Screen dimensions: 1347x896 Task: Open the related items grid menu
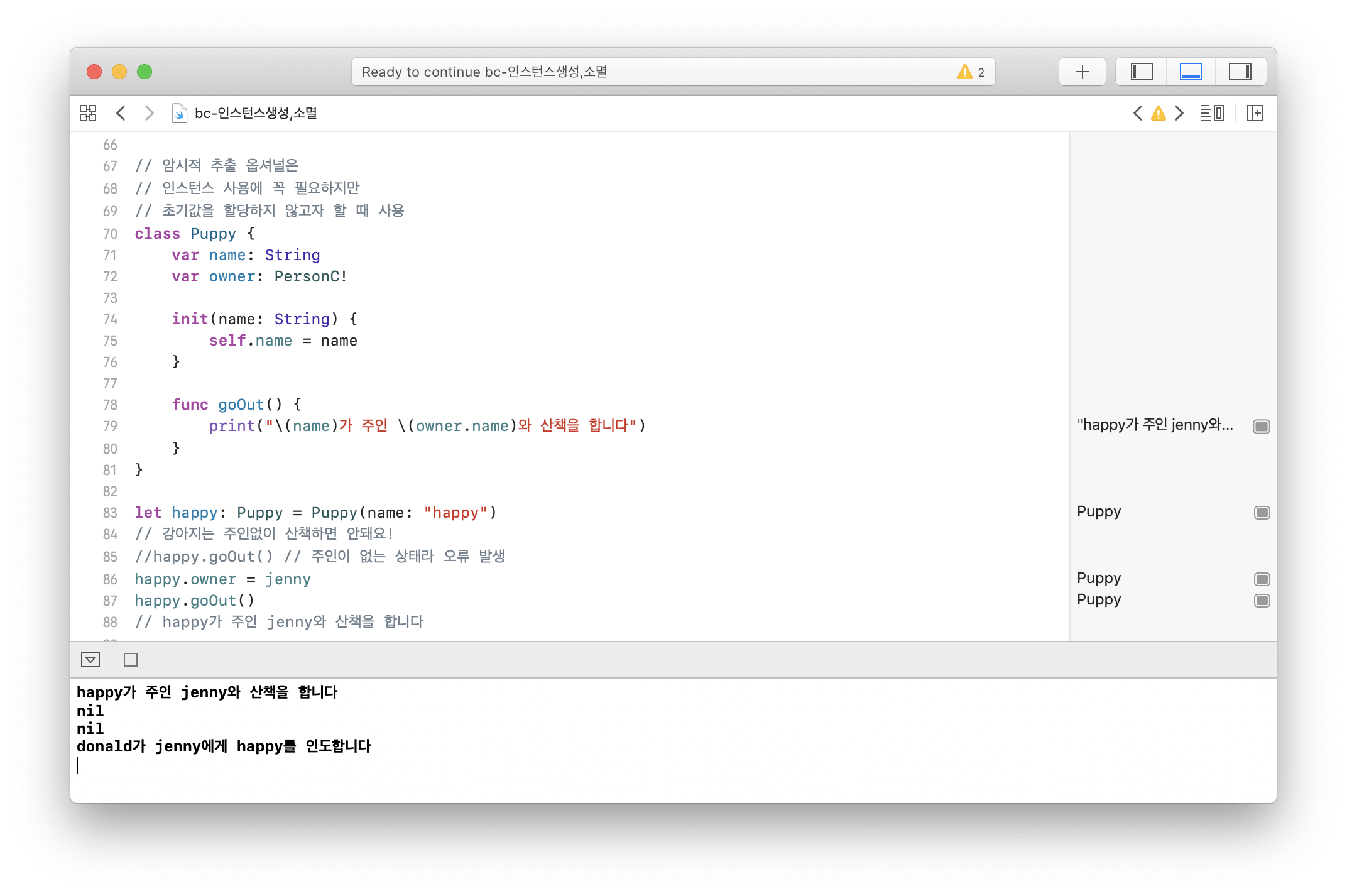88,113
